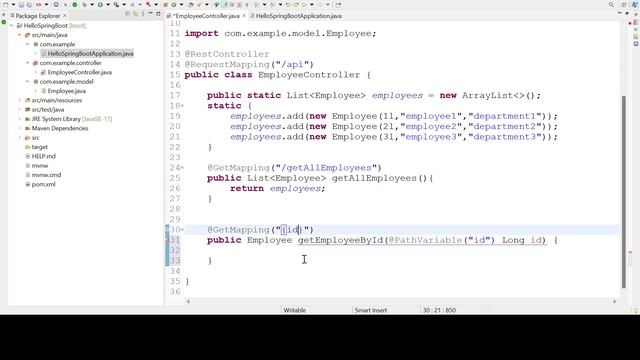Open the New file dropdown arrow
Image resolution: width=640 pixels, height=360 pixels.
pos(13,5)
